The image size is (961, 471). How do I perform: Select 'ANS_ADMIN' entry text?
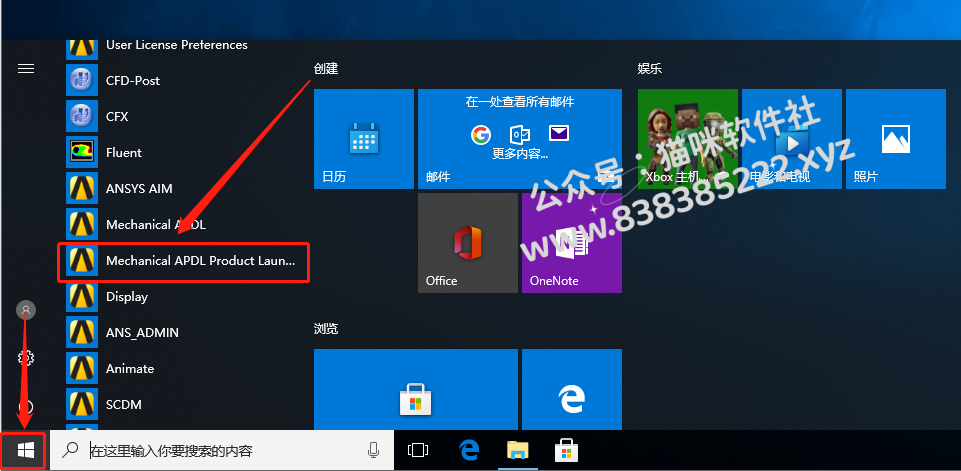[142, 333]
